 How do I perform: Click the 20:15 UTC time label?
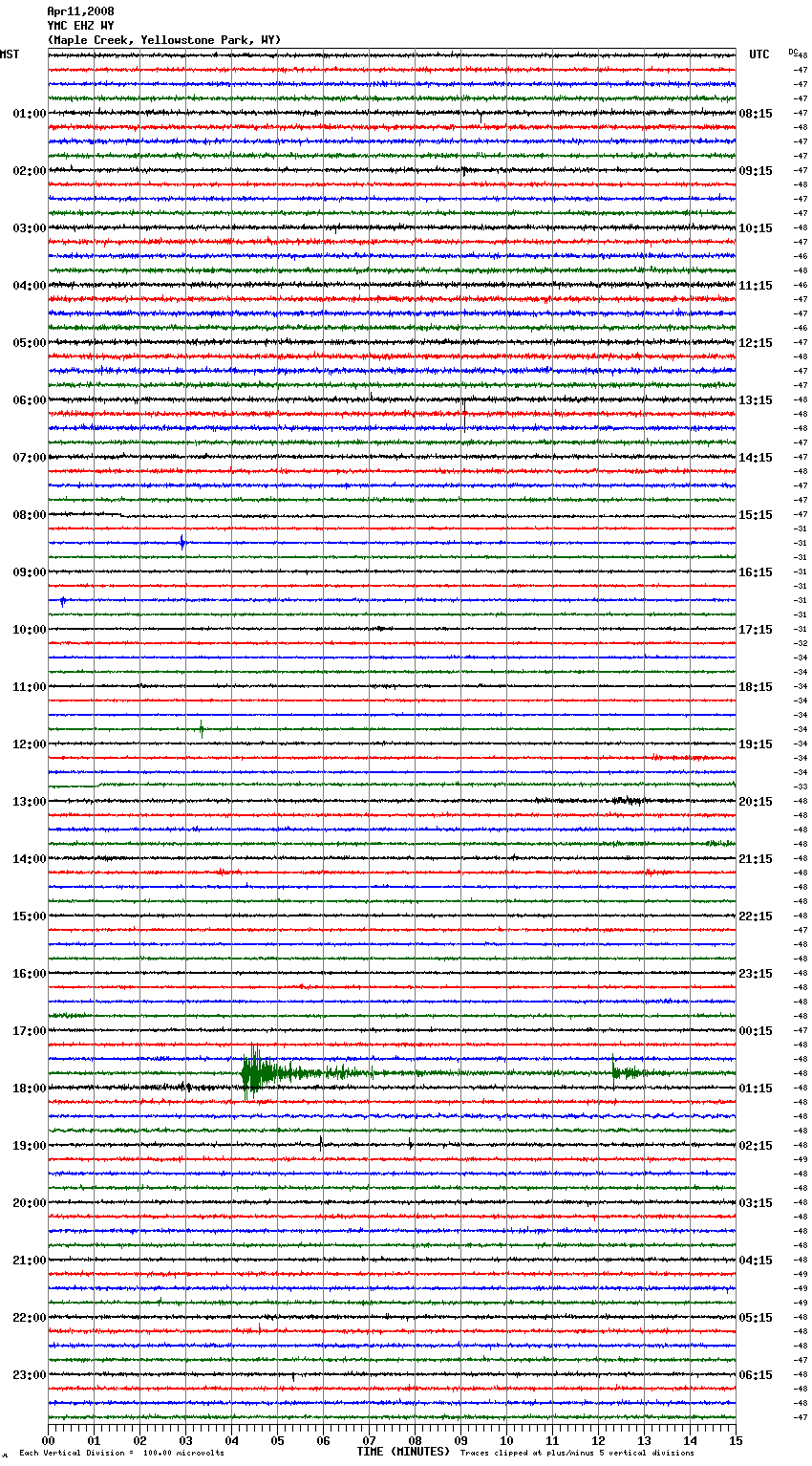click(756, 802)
